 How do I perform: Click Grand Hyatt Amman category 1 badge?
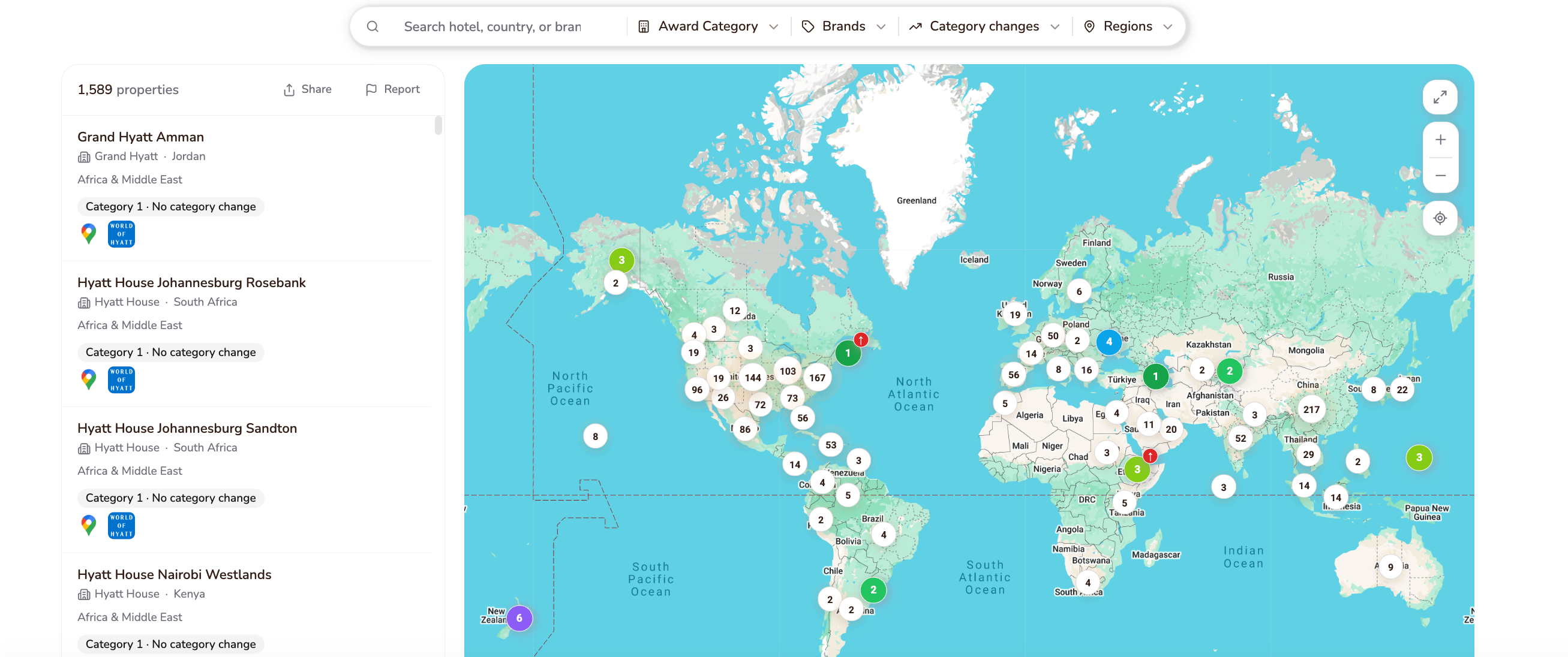point(170,207)
